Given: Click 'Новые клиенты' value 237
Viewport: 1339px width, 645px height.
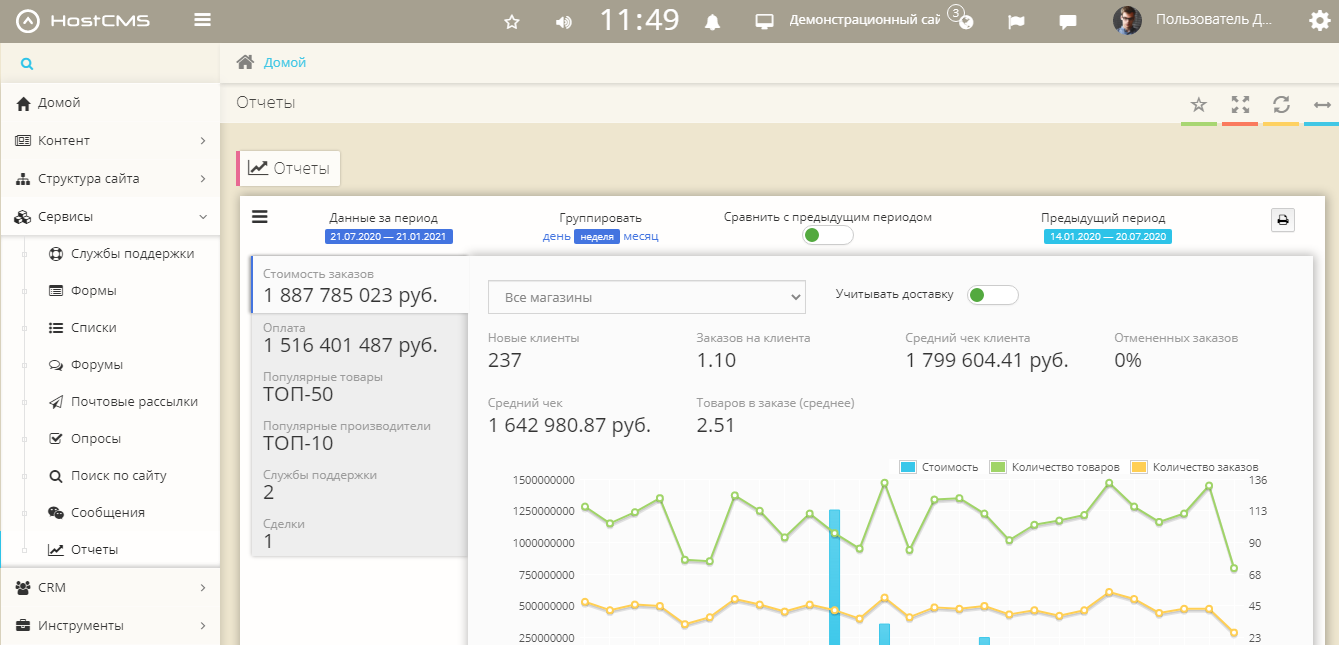Looking at the screenshot, I should coord(505,360).
